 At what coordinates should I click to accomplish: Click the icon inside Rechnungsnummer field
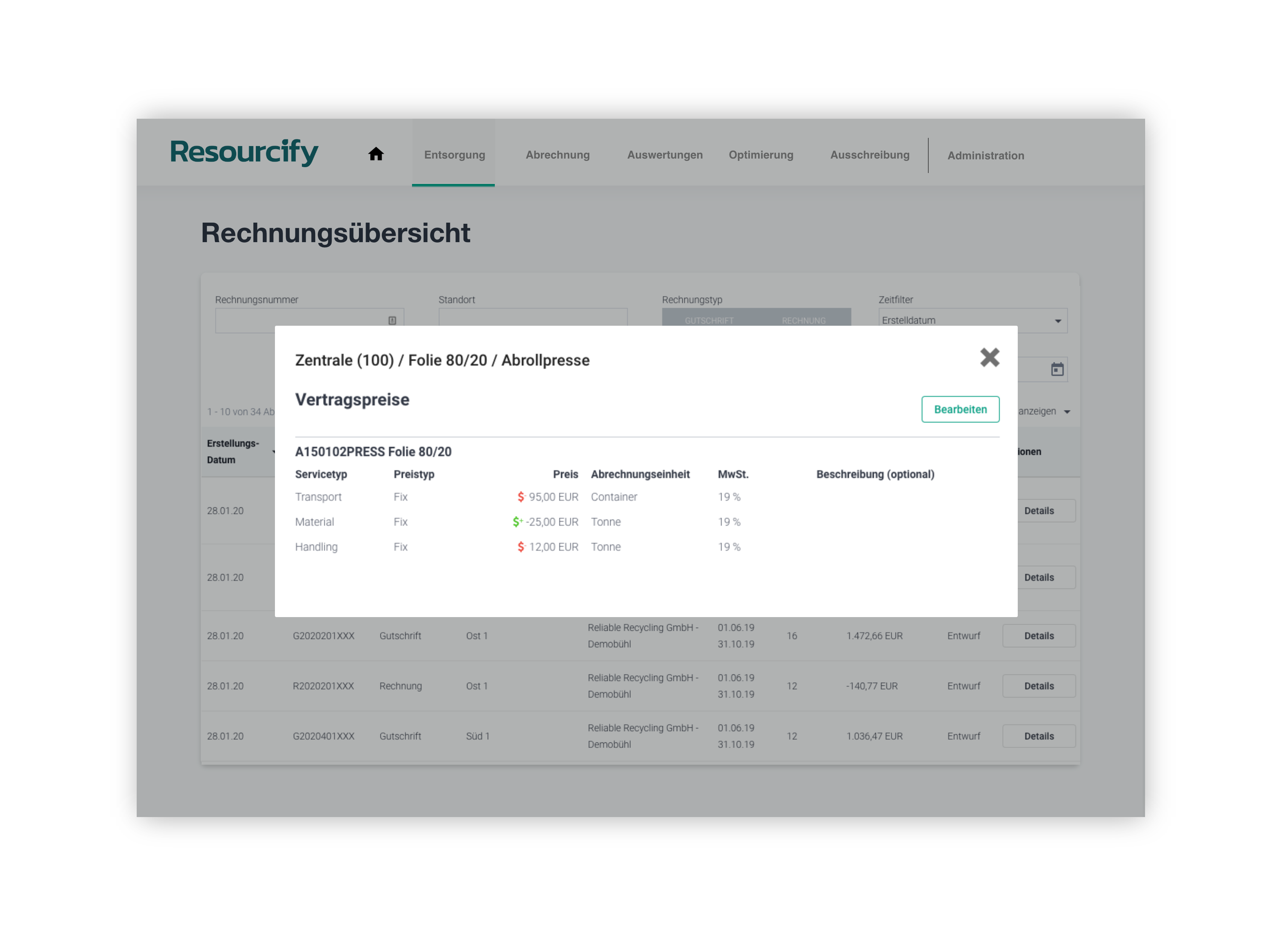tap(392, 320)
